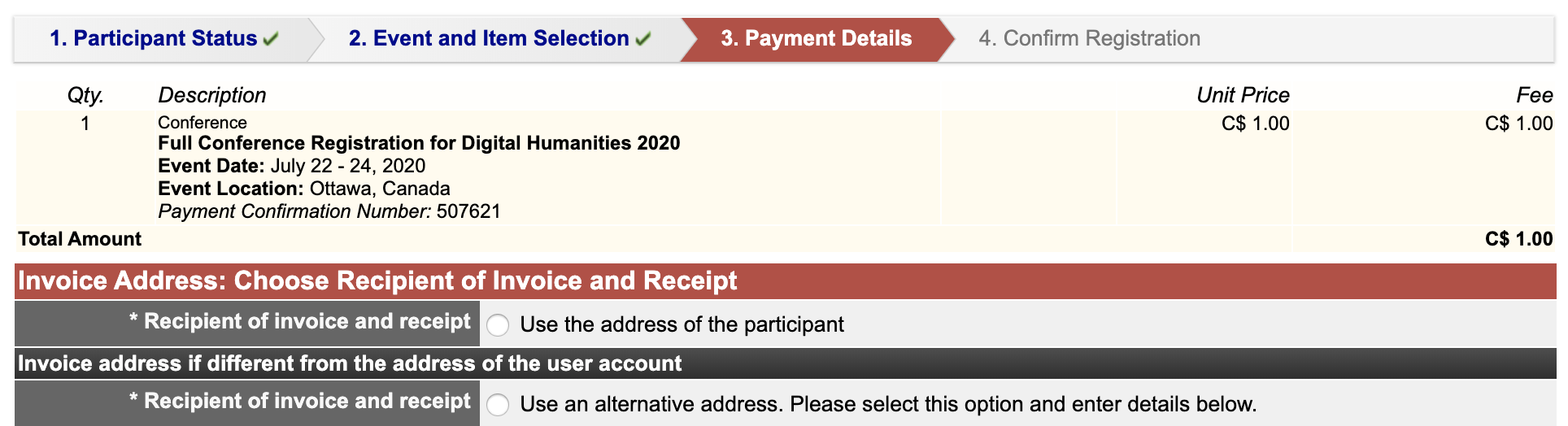The height and width of the screenshot is (426, 1568).
Task: Choose the 'Use an alternative address' radio button
Action: click(498, 405)
